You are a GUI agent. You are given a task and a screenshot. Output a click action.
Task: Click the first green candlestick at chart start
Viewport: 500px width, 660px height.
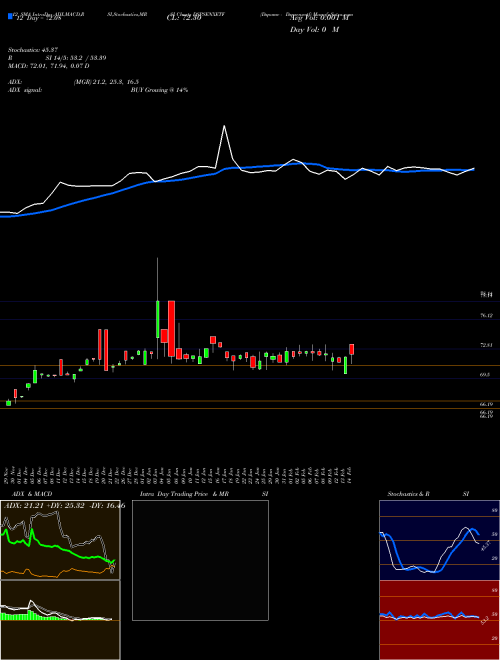8,403
